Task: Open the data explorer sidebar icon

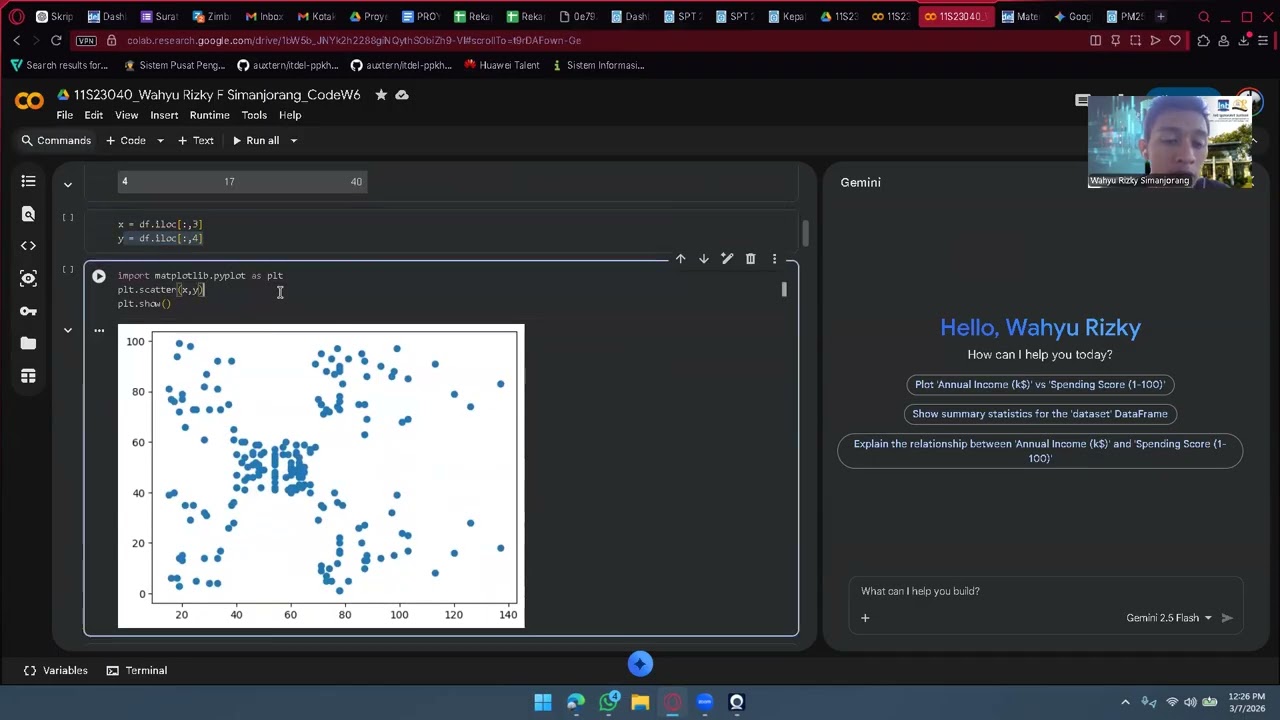Action: pos(28,279)
